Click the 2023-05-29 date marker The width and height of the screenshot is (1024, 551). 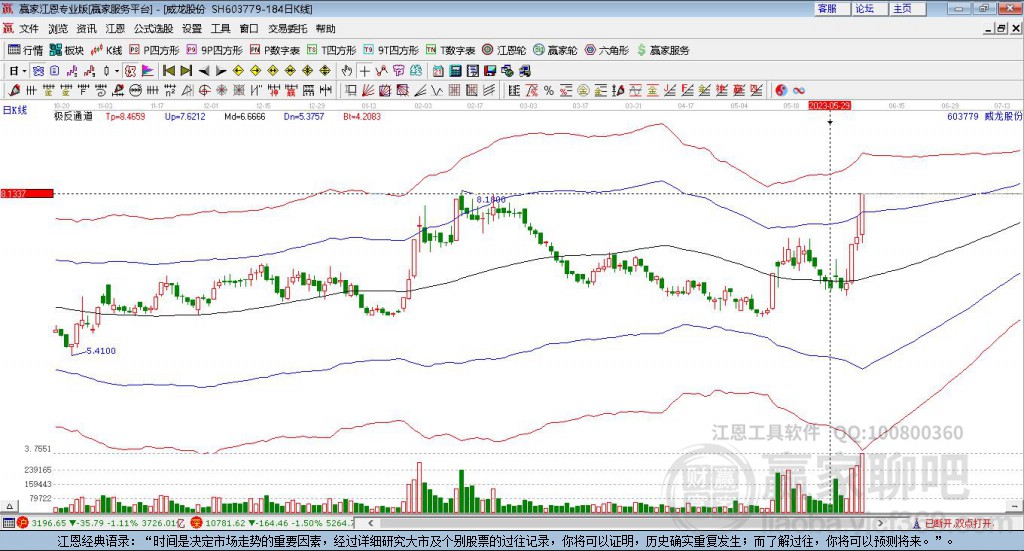pos(829,106)
